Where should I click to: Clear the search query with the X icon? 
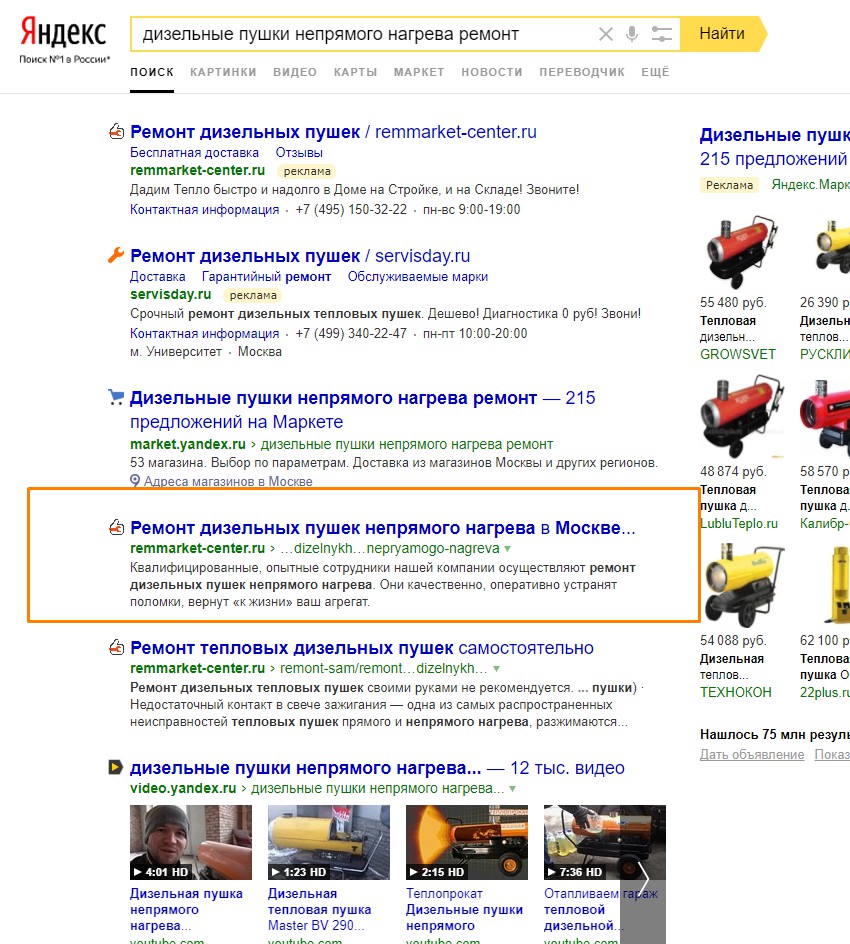(x=606, y=34)
